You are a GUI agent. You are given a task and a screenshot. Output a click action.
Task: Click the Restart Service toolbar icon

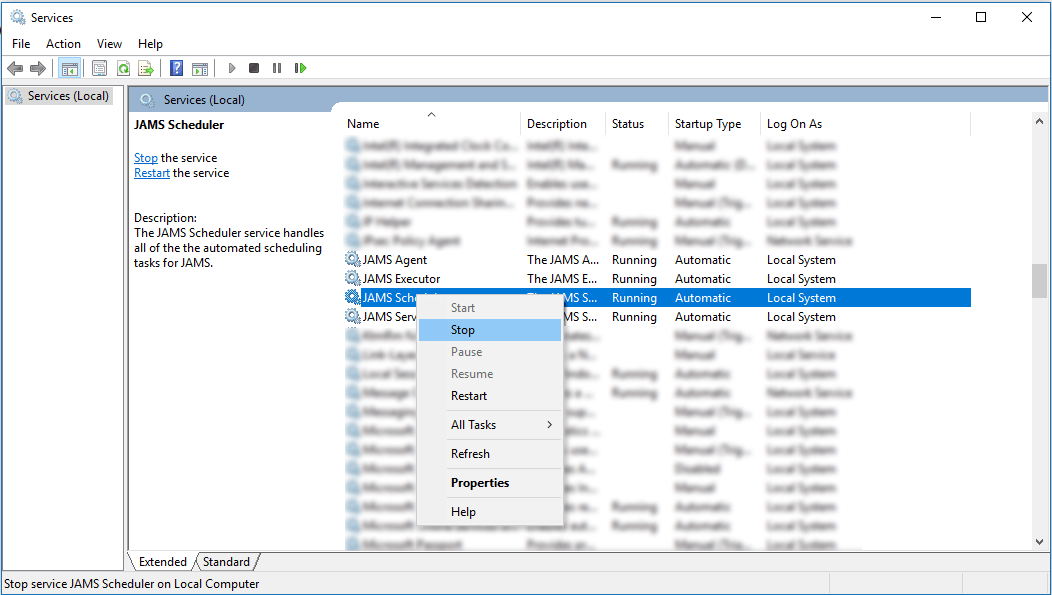(300, 68)
